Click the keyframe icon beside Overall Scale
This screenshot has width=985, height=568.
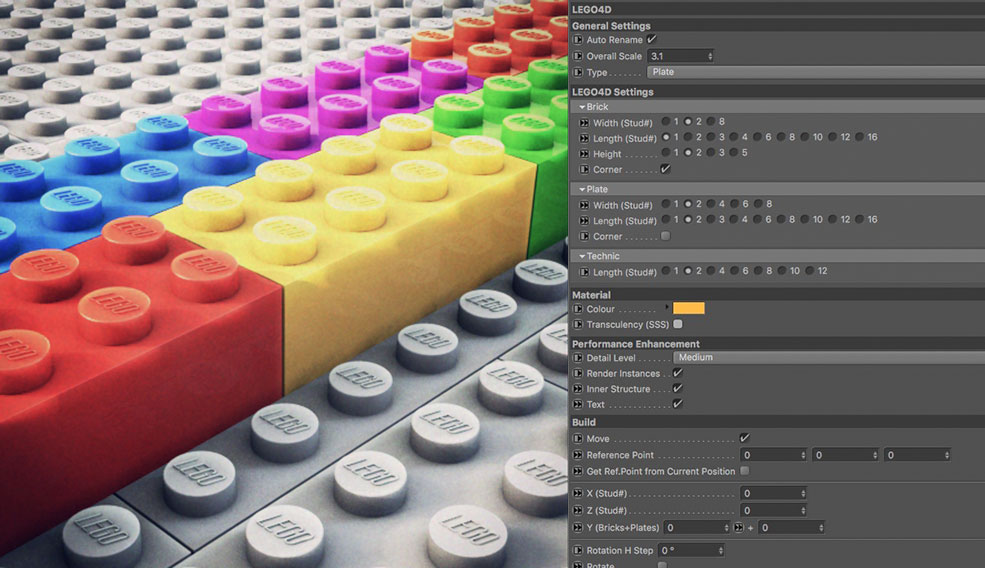point(577,56)
